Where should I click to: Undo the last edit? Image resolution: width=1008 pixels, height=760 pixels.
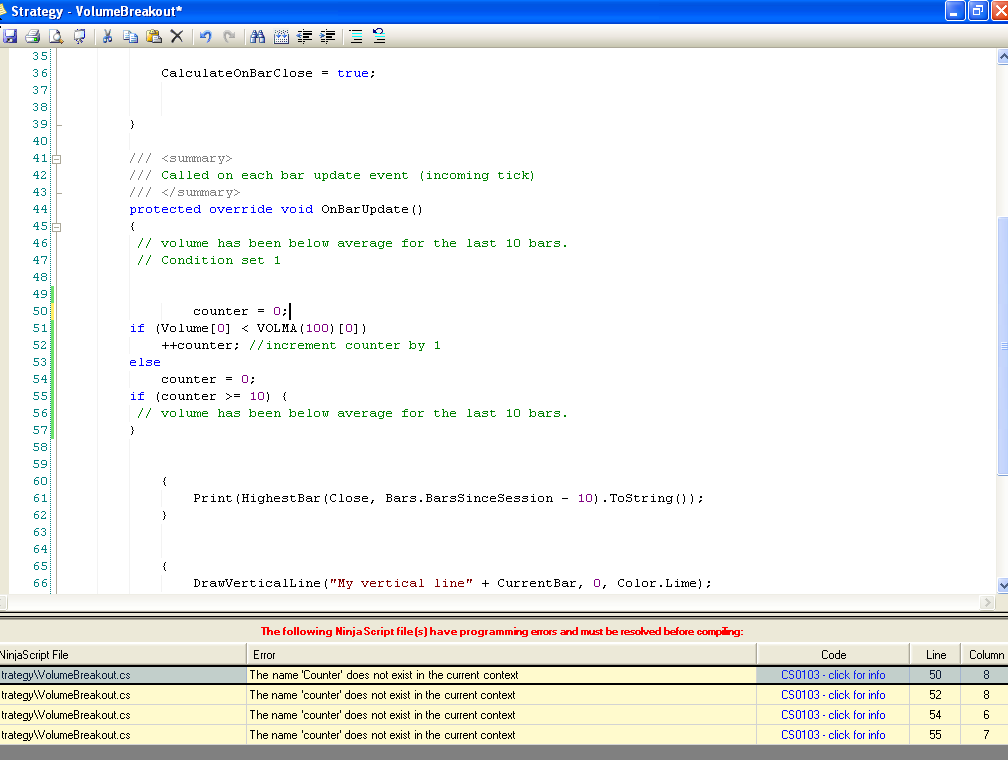pos(206,36)
